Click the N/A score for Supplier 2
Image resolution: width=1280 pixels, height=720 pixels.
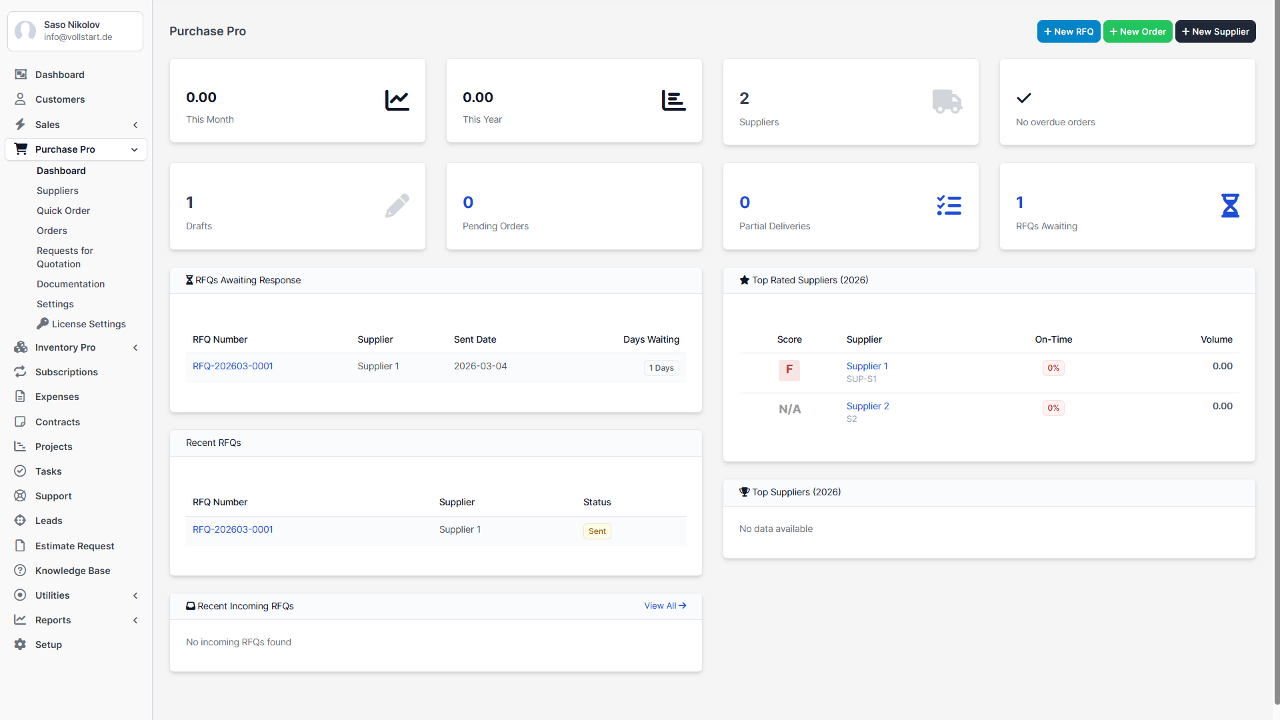(x=790, y=409)
